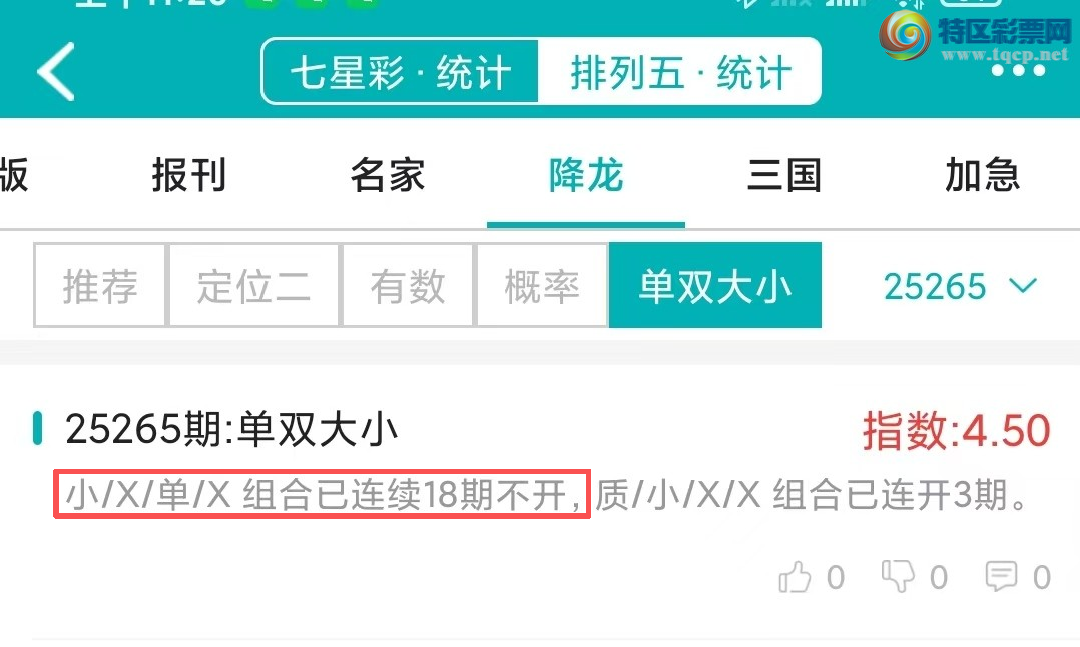Open the 25265期:单双大小 post title
The image size is (1080, 647).
click(x=231, y=429)
